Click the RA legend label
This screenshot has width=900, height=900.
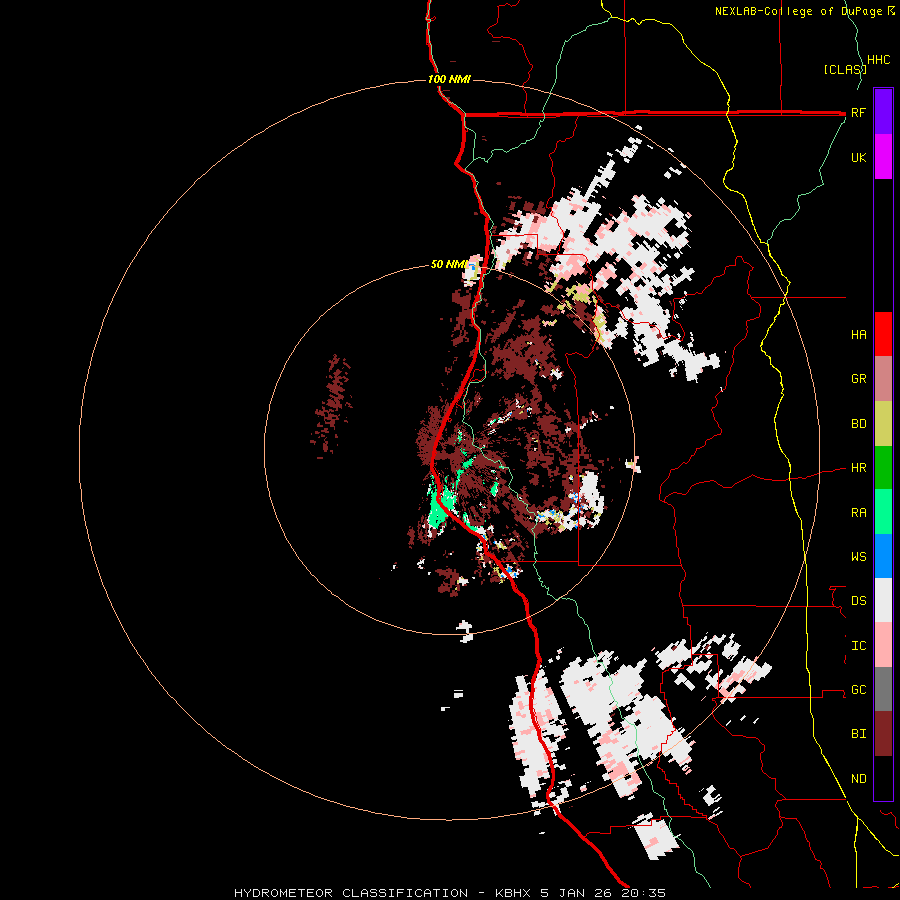(x=858, y=513)
